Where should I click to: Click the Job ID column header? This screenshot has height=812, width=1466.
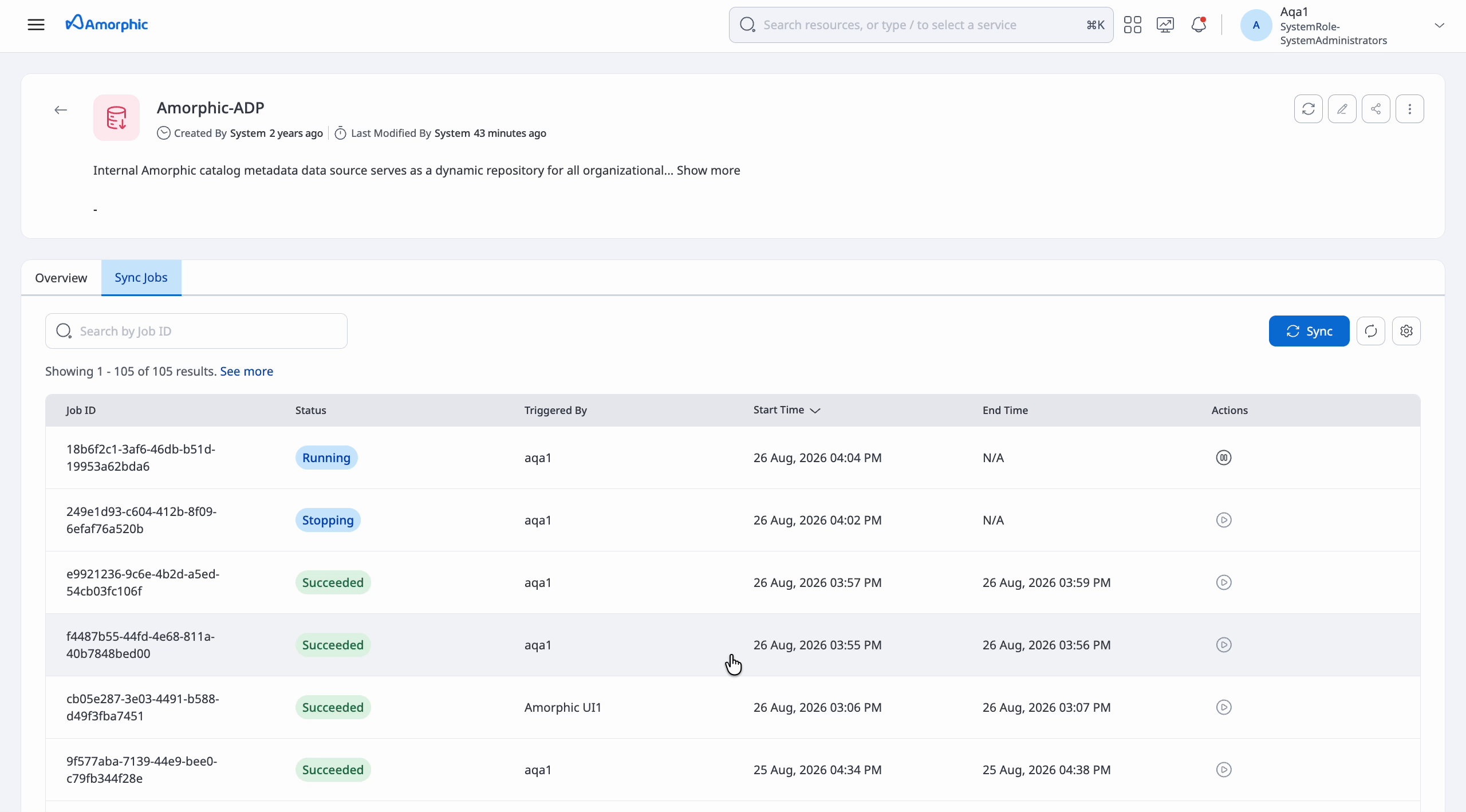(x=81, y=411)
